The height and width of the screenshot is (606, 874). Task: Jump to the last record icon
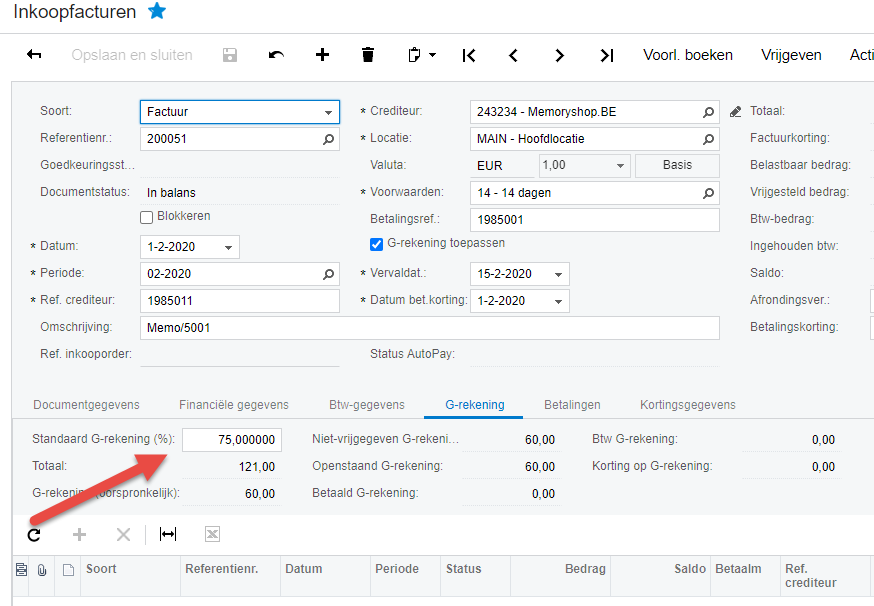point(606,55)
